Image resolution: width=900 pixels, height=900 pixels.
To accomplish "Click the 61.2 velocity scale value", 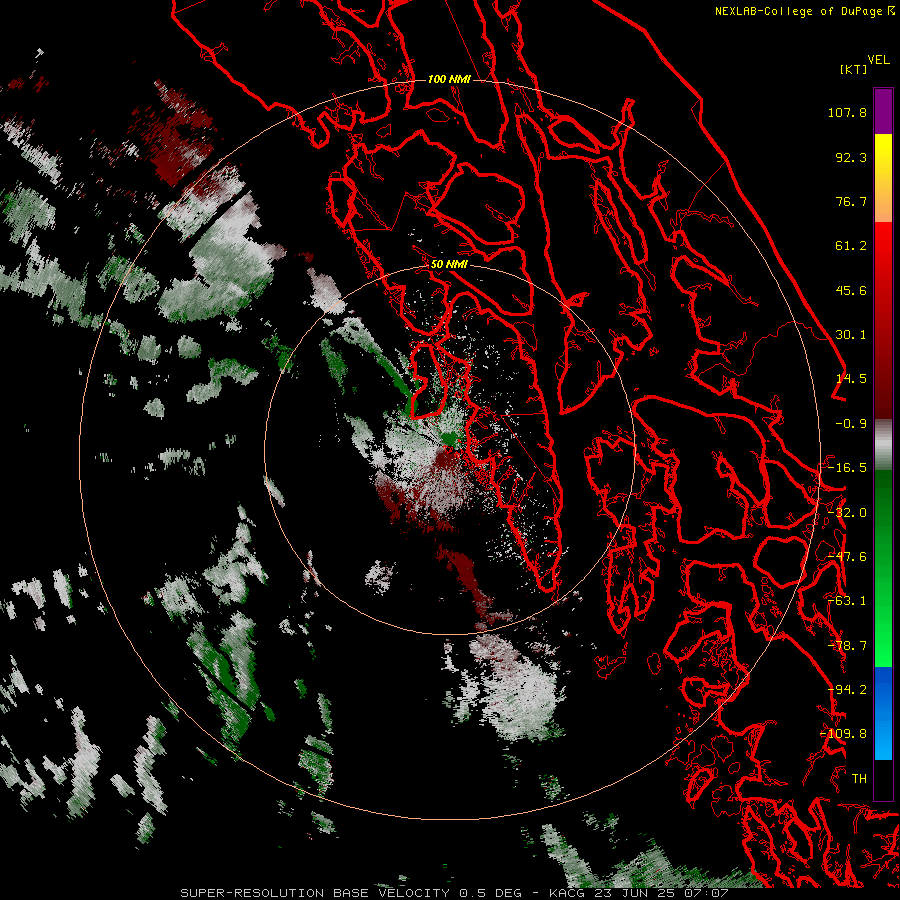I will (x=851, y=246).
